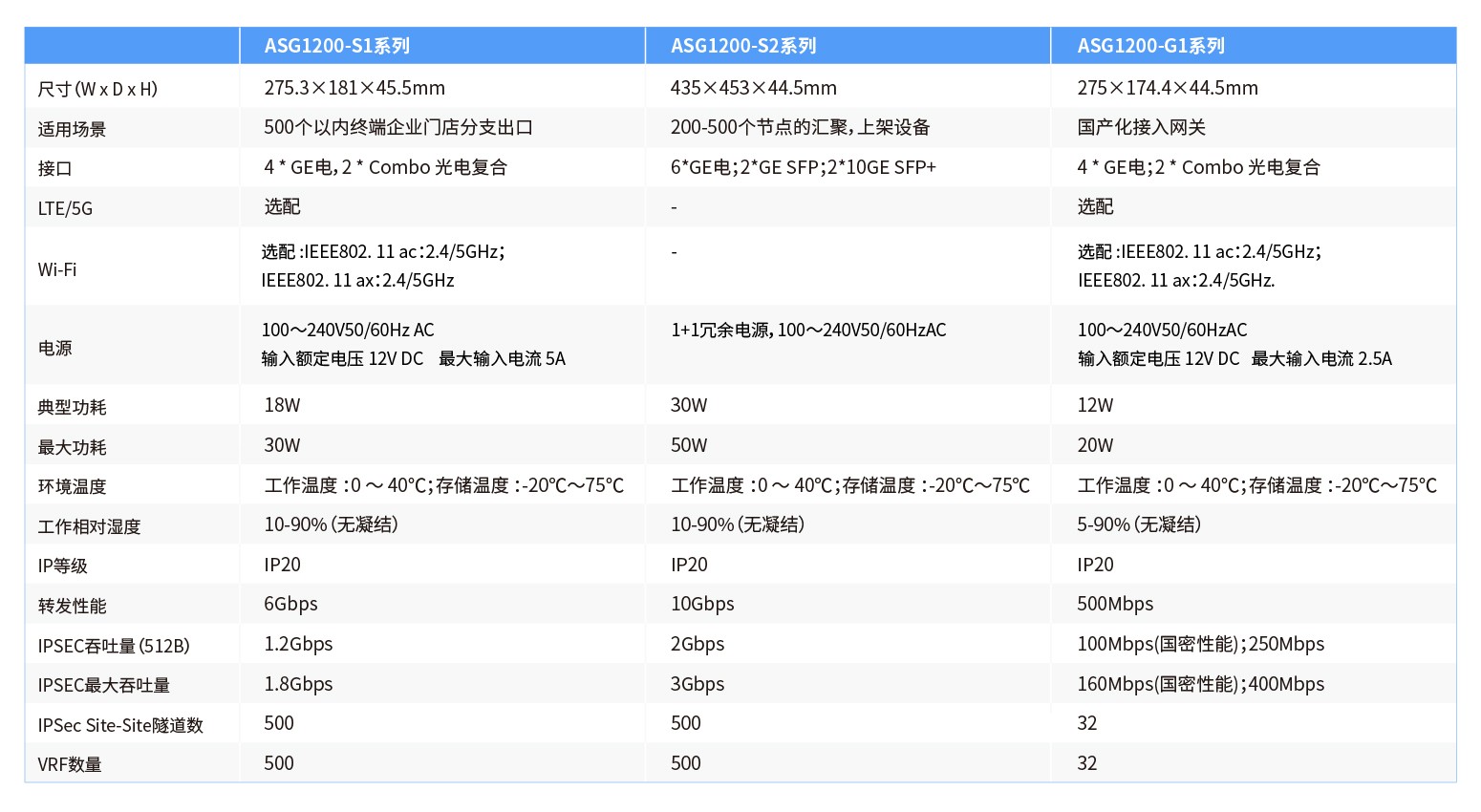Click the 2Gbps throughput cell
The width and height of the screenshot is (1481, 812).
point(698,644)
